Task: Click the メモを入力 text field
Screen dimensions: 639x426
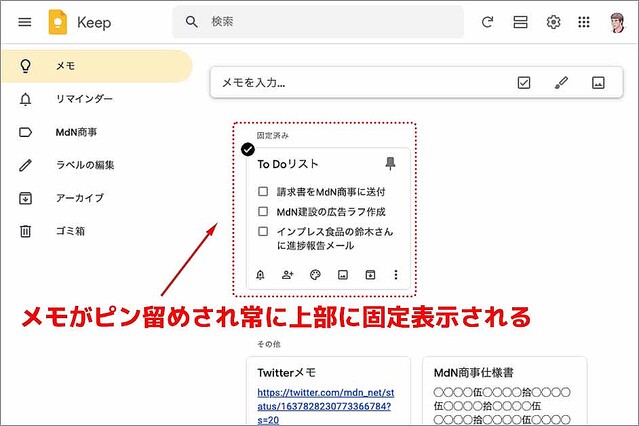Action: pos(350,83)
